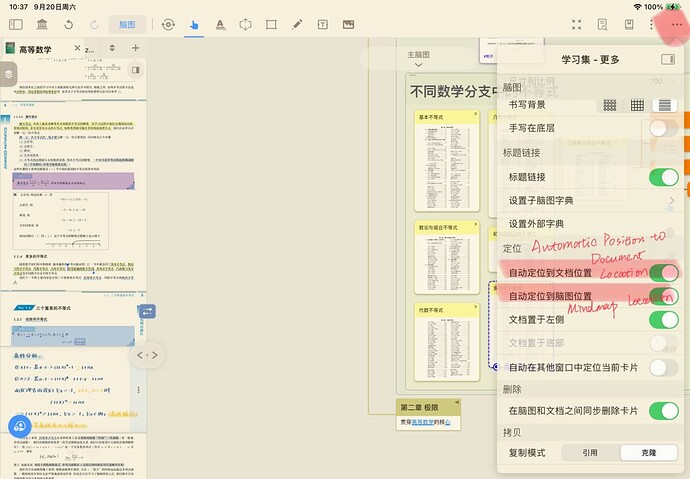Select the purple highlighted excerpt in the document
Screen dimensions: 690x479
(73, 181)
